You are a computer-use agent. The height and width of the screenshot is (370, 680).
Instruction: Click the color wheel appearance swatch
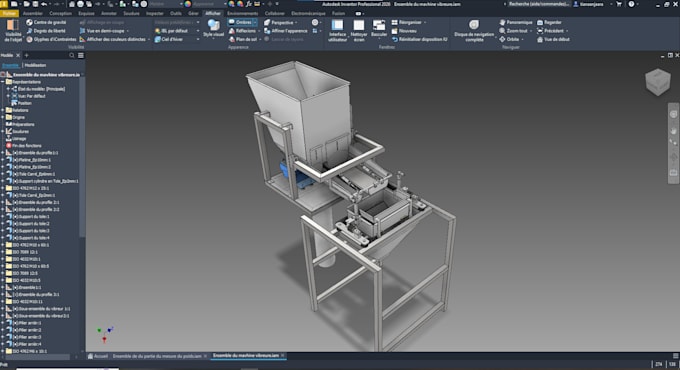[188, 4]
